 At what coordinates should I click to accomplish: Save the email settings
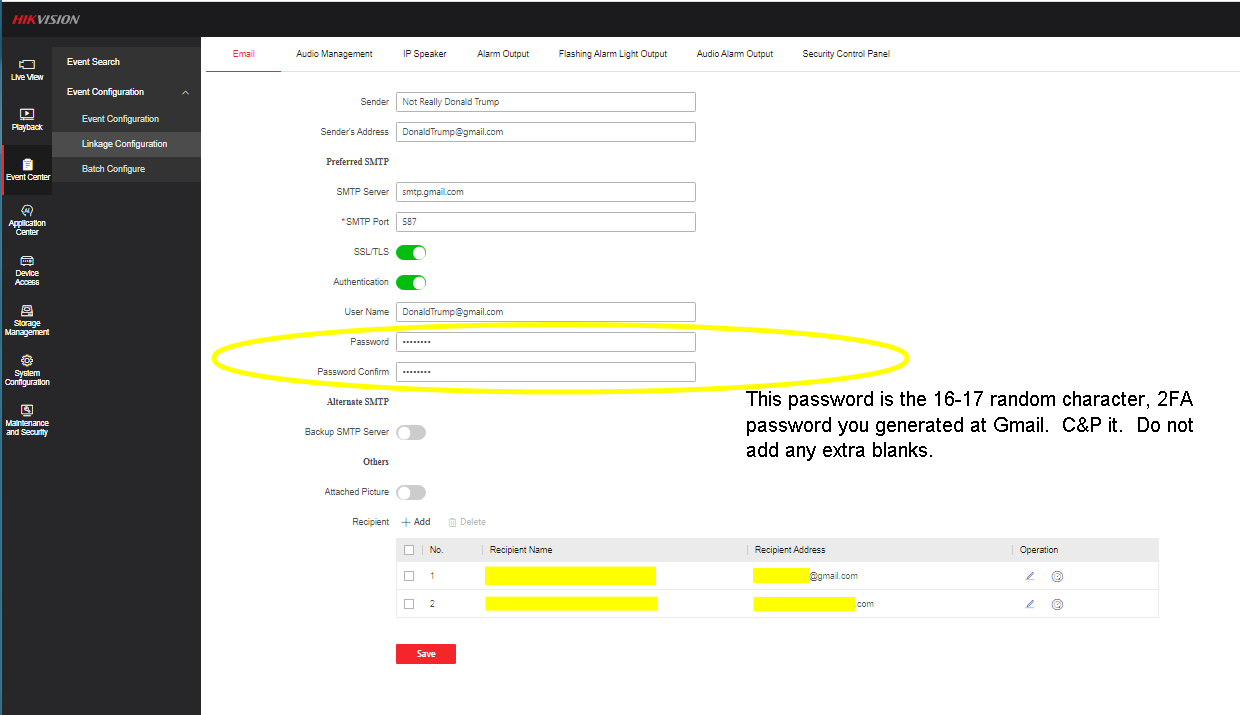[425, 653]
